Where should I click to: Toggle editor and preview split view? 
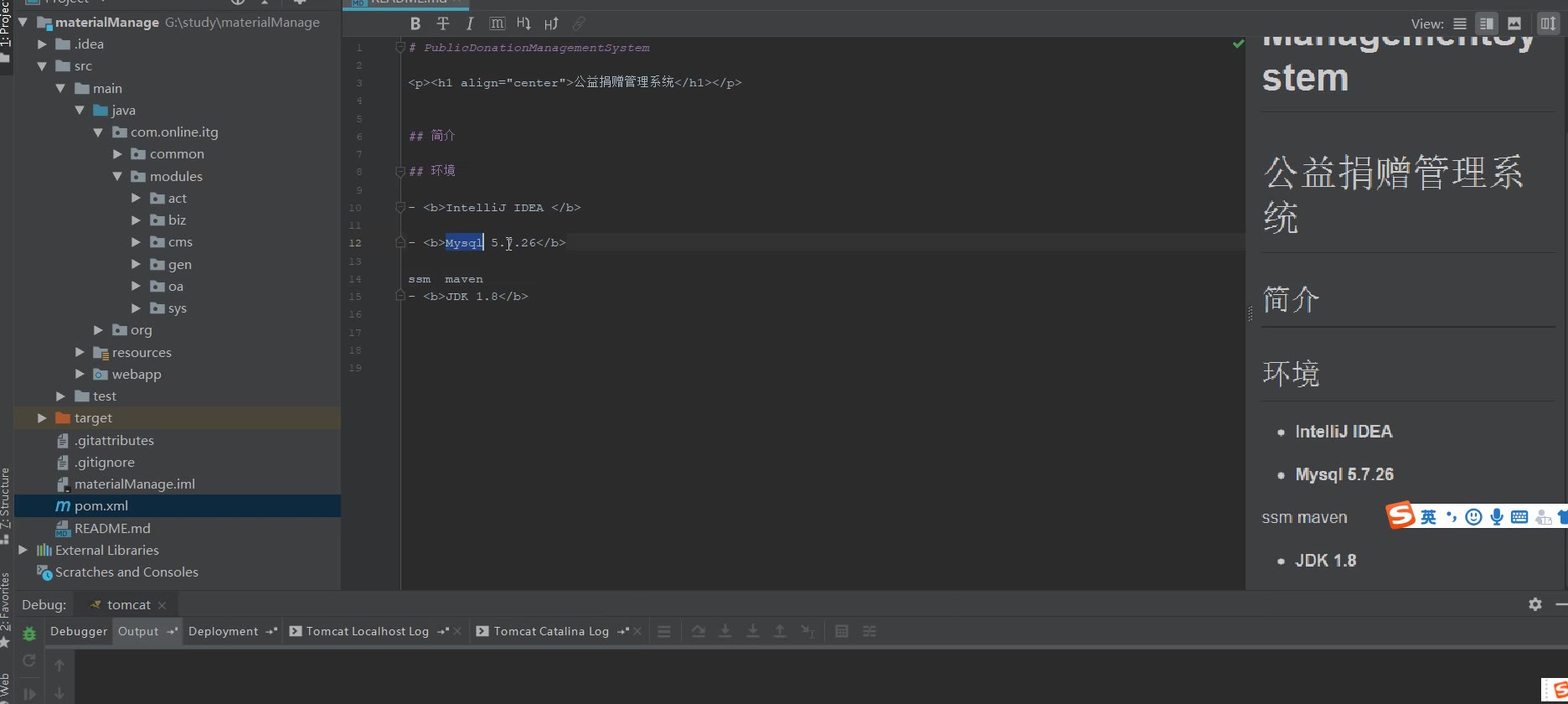[1488, 23]
